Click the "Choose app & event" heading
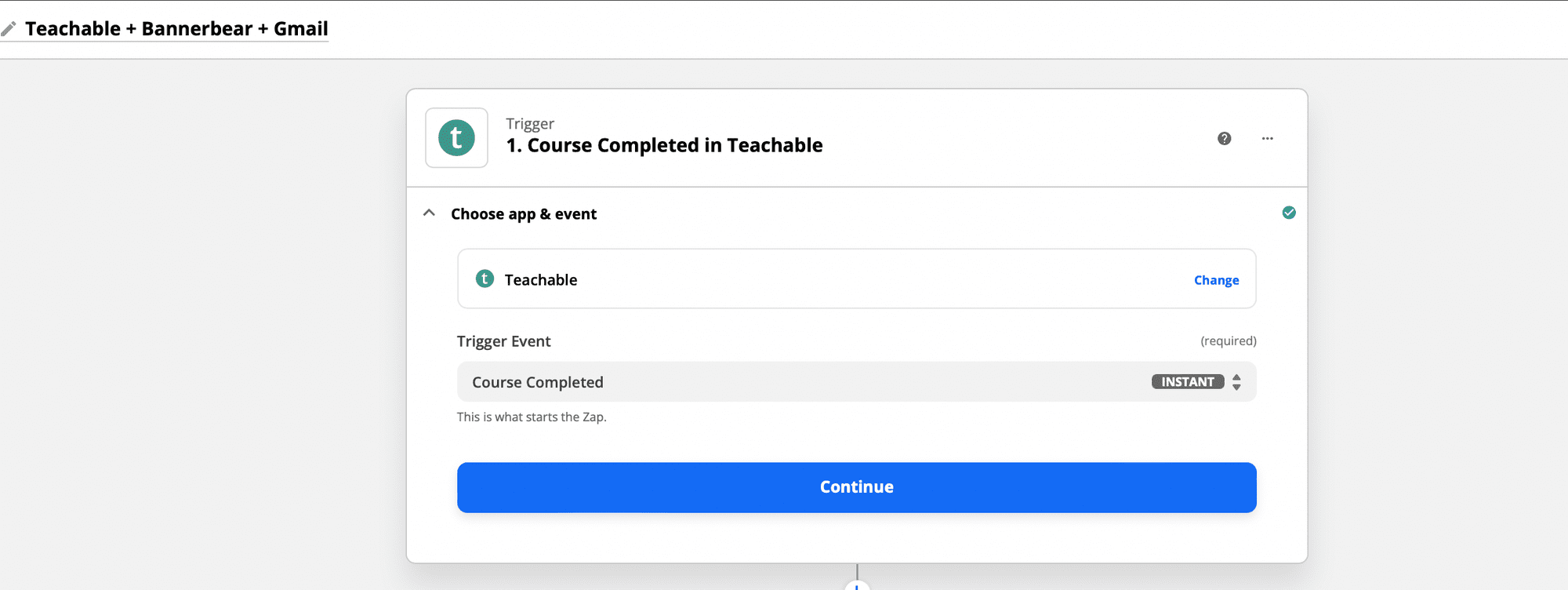1568x590 pixels. [523, 214]
